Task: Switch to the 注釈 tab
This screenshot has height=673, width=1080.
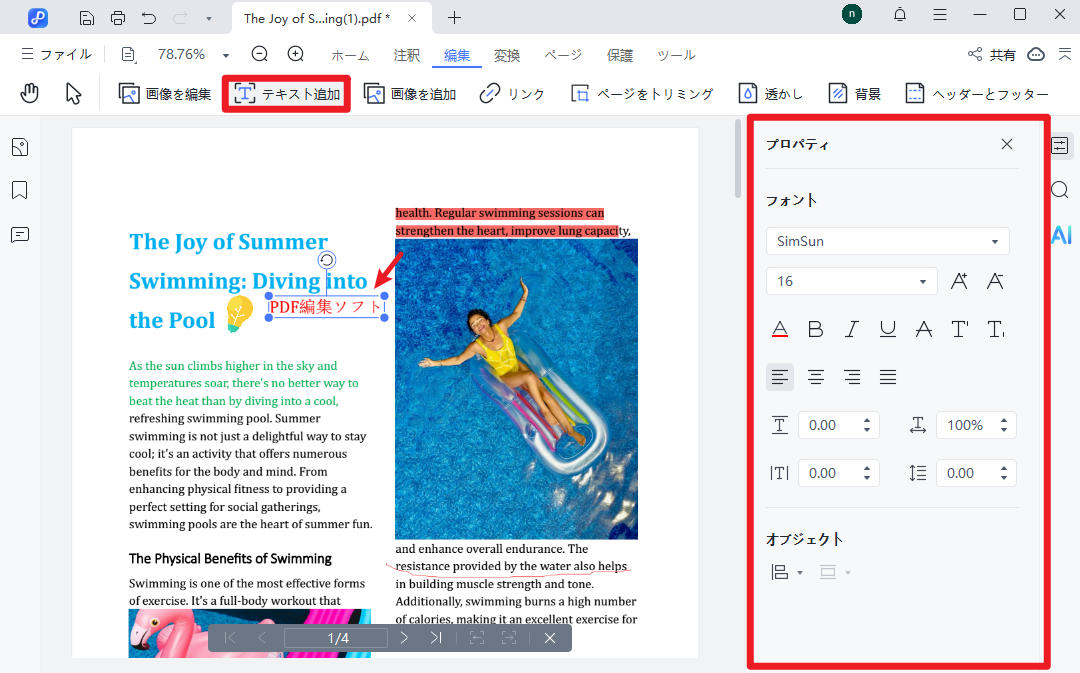Action: click(x=406, y=56)
